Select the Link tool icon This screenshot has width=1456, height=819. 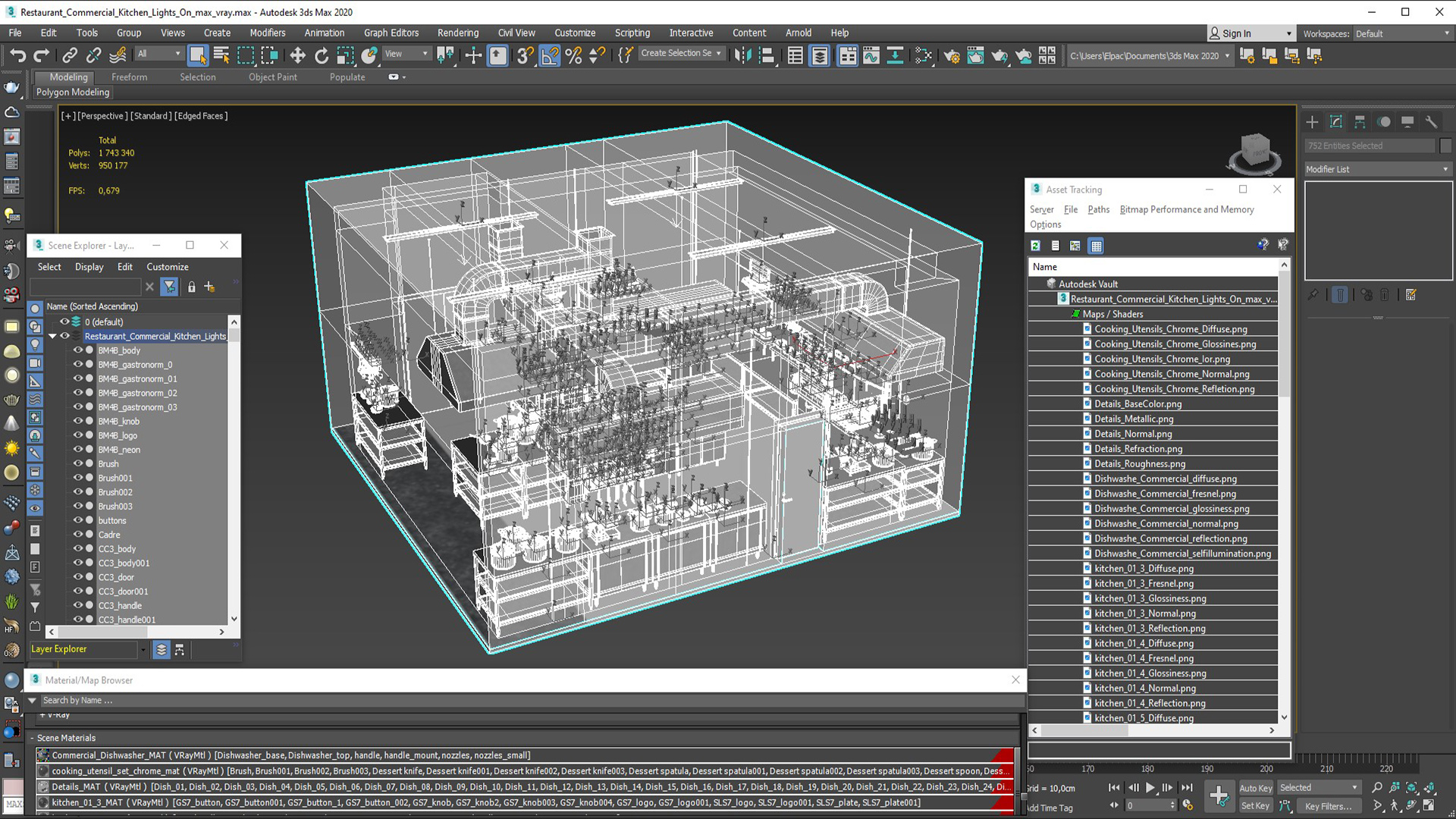point(70,55)
